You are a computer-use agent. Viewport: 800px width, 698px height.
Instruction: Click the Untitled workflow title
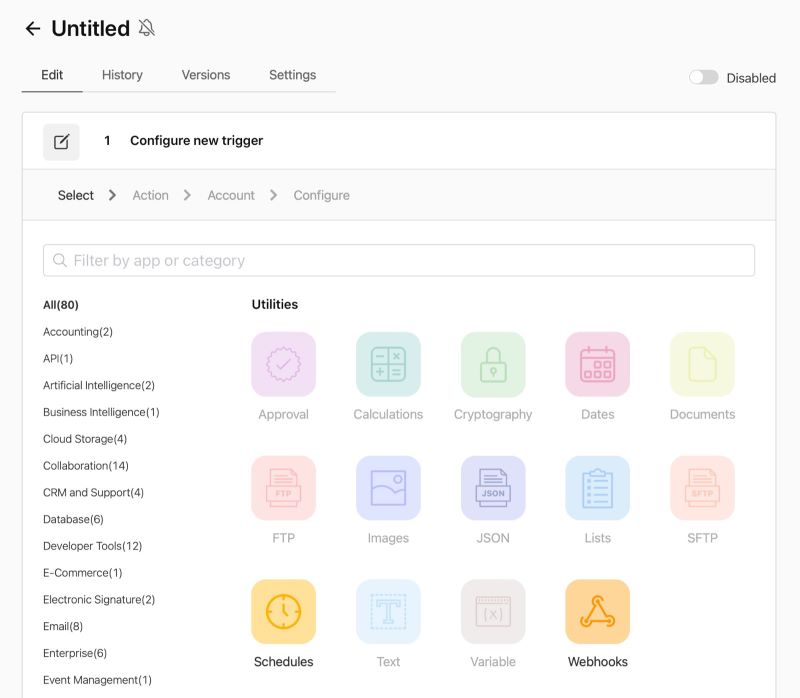coord(91,29)
